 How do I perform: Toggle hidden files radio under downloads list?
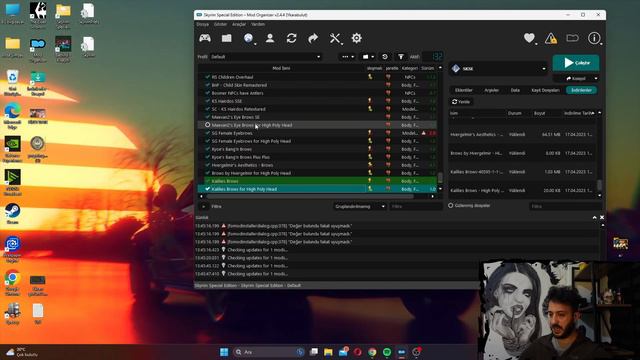point(451,205)
